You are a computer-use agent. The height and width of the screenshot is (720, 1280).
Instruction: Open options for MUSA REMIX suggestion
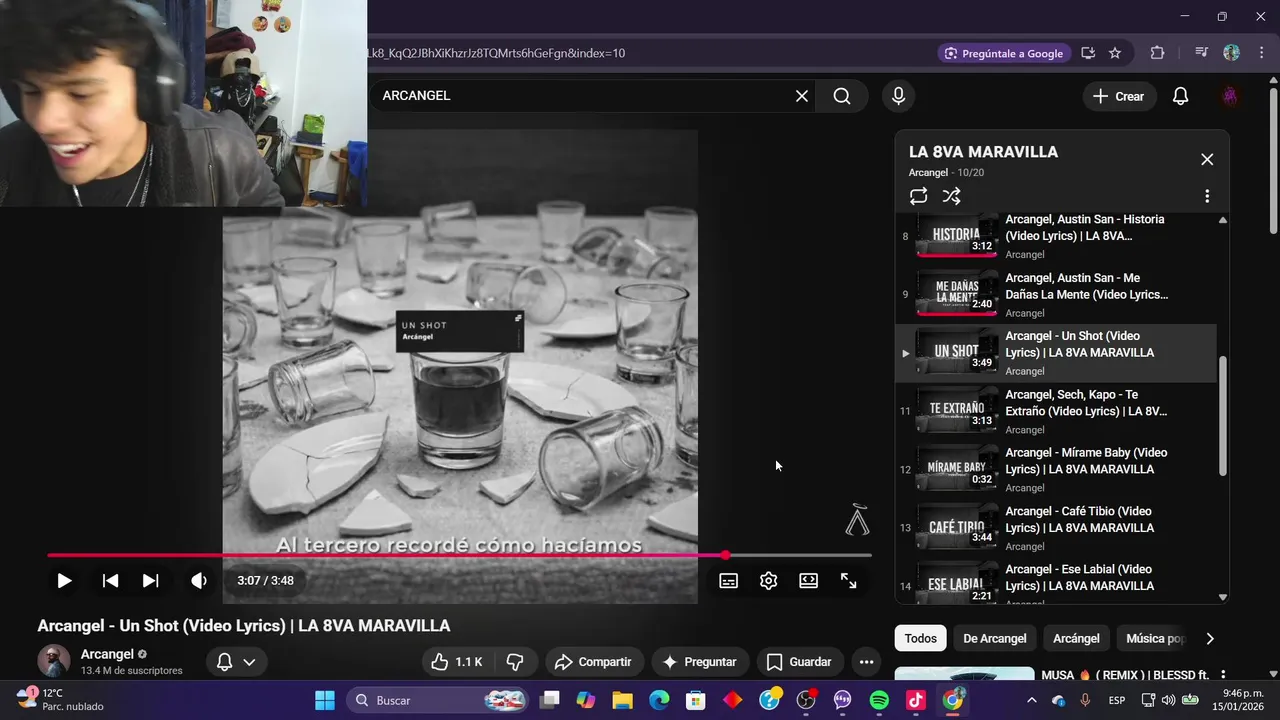1222,676
